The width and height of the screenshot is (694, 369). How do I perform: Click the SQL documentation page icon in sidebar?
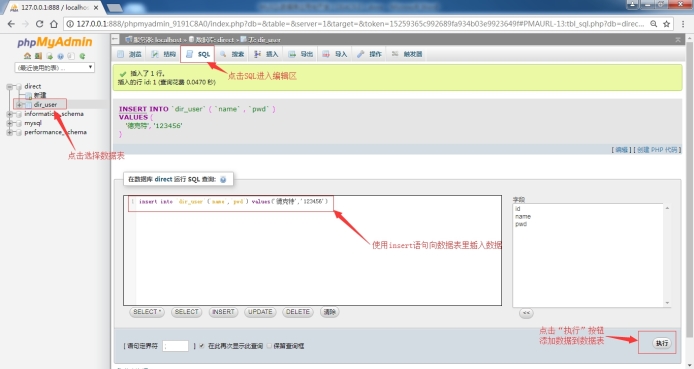pyautogui.click(x=71, y=56)
